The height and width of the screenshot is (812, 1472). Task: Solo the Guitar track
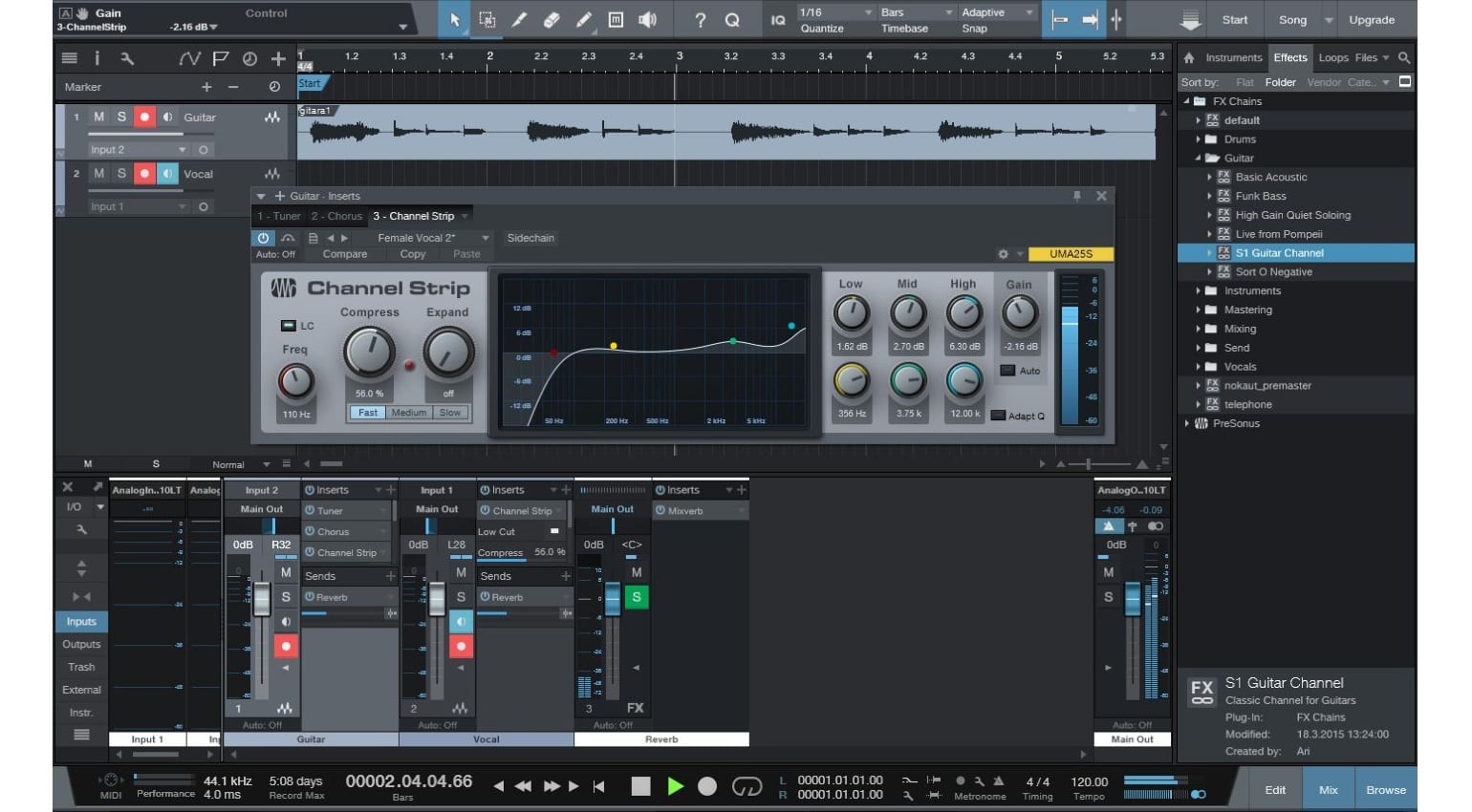pos(121,117)
